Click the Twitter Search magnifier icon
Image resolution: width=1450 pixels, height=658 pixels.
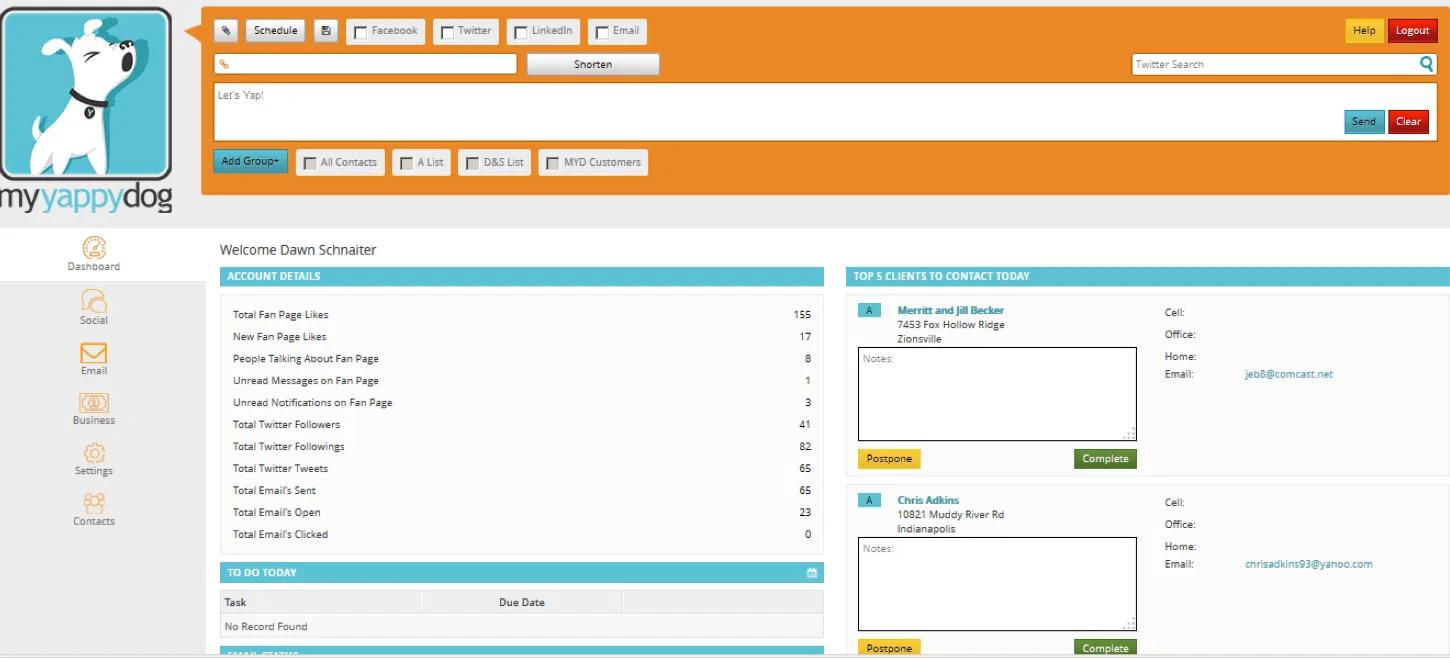pyautogui.click(x=1426, y=64)
